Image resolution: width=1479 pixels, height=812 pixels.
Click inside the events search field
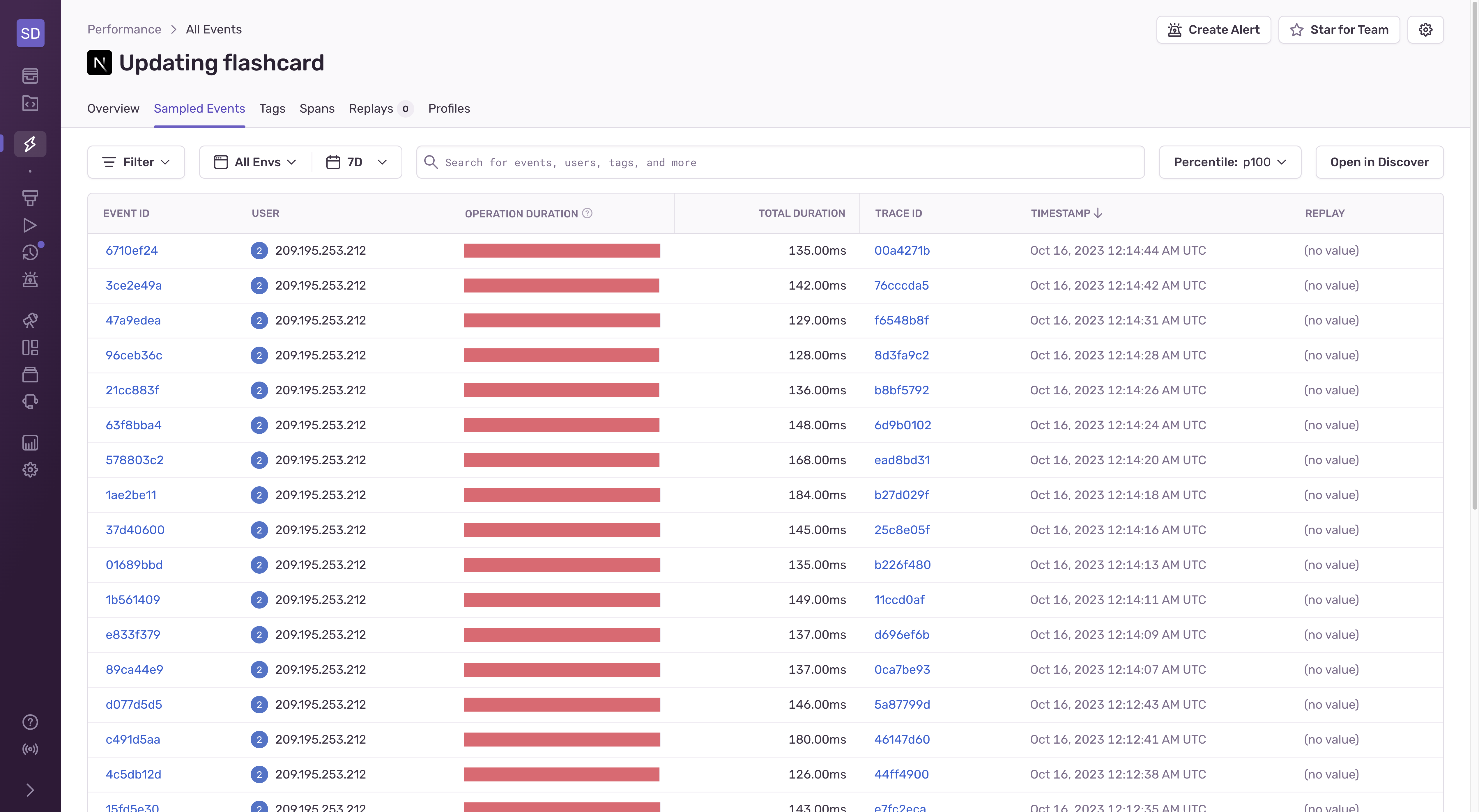pyautogui.click(x=780, y=162)
